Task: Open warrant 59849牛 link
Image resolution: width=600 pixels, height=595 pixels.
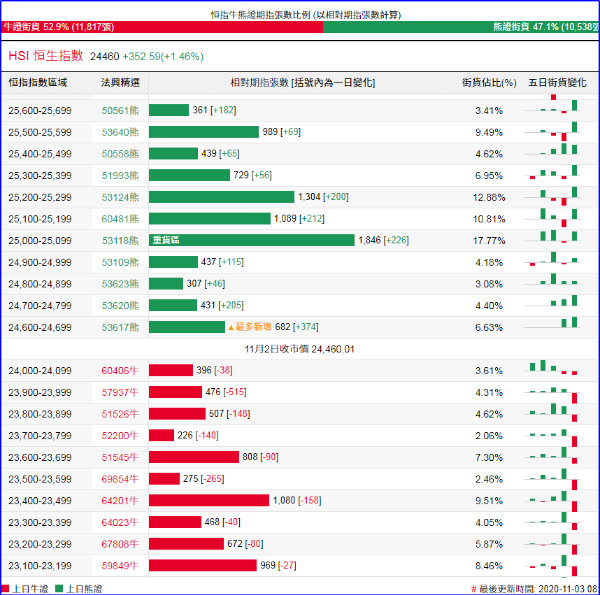Action: click(x=119, y=566)
